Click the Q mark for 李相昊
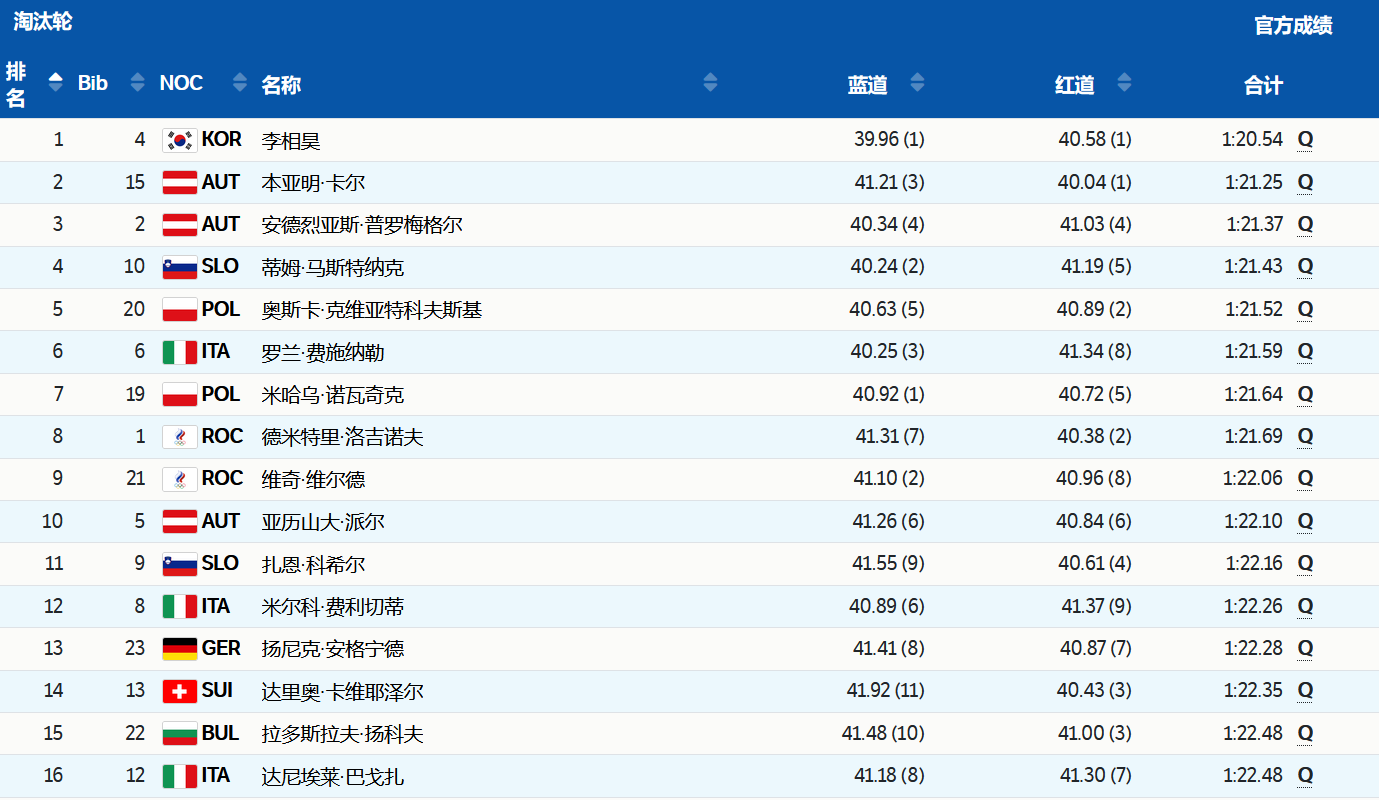 (x=1305, y=140)
